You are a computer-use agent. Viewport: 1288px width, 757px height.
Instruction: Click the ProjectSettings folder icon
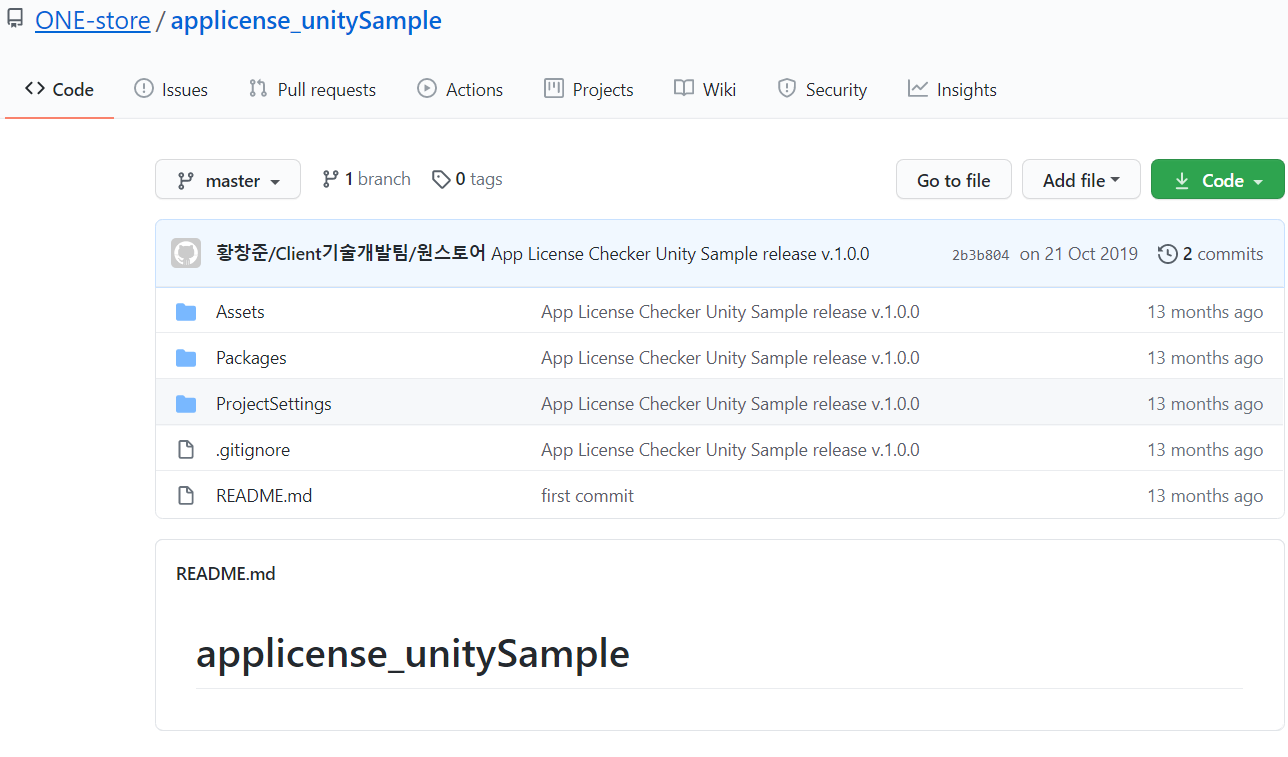186,404
